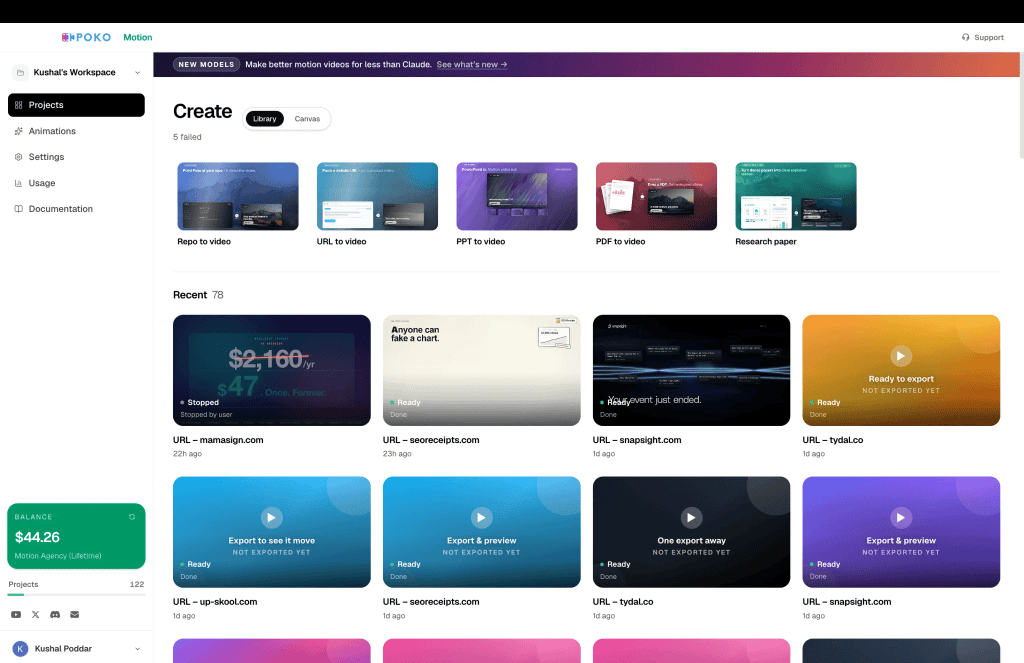The image size is (1024, 663).
Task: Play the blue seoreceipts.com Export & preview card
Action: click(x=481, y=518)
